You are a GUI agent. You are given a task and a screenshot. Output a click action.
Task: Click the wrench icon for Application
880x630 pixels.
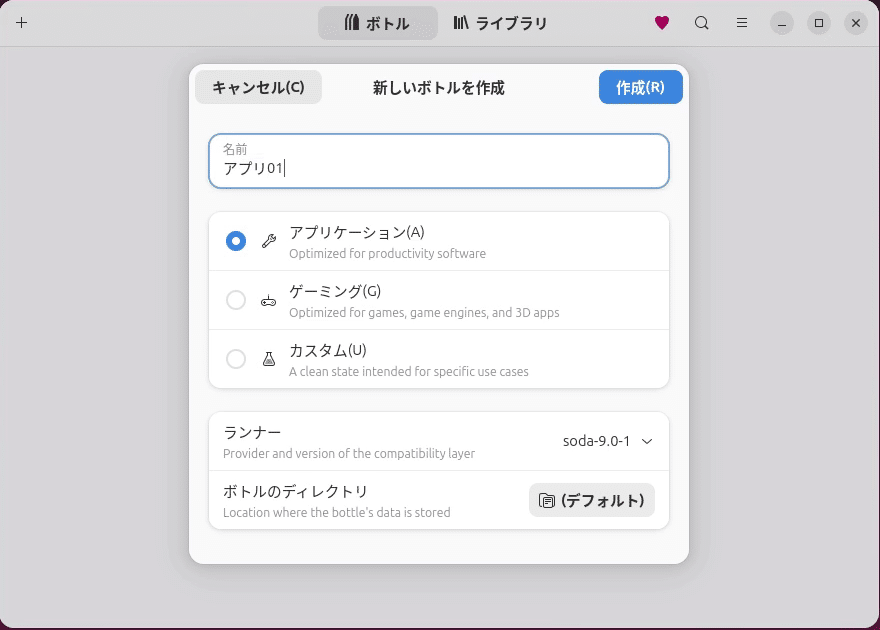(x=269, y=241)
